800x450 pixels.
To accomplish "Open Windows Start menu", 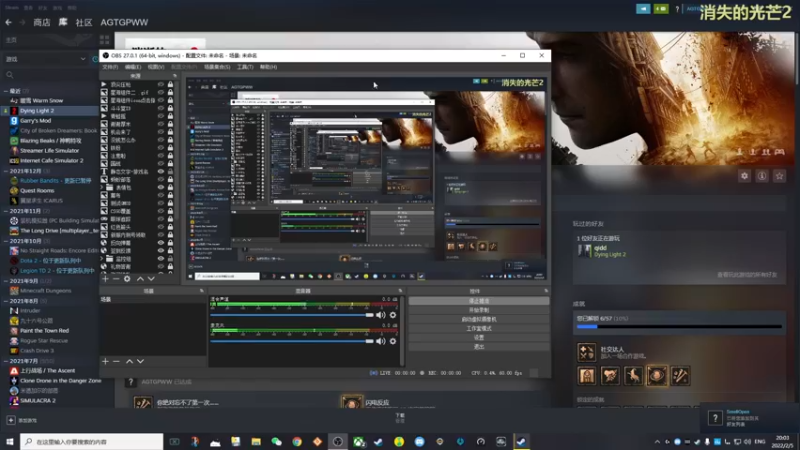I will coord(9,441).
